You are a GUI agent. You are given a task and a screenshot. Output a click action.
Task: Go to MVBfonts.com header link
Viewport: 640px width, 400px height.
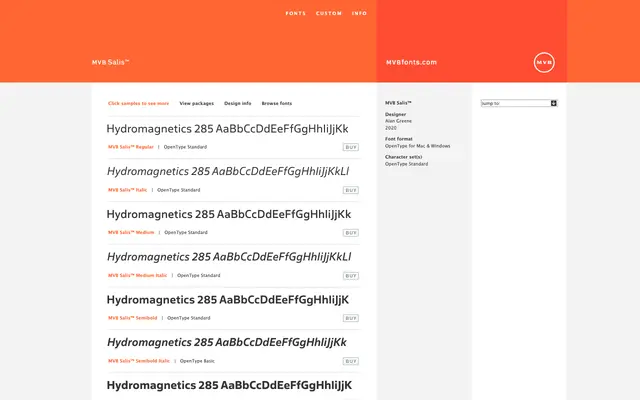(x=411, y=62)
